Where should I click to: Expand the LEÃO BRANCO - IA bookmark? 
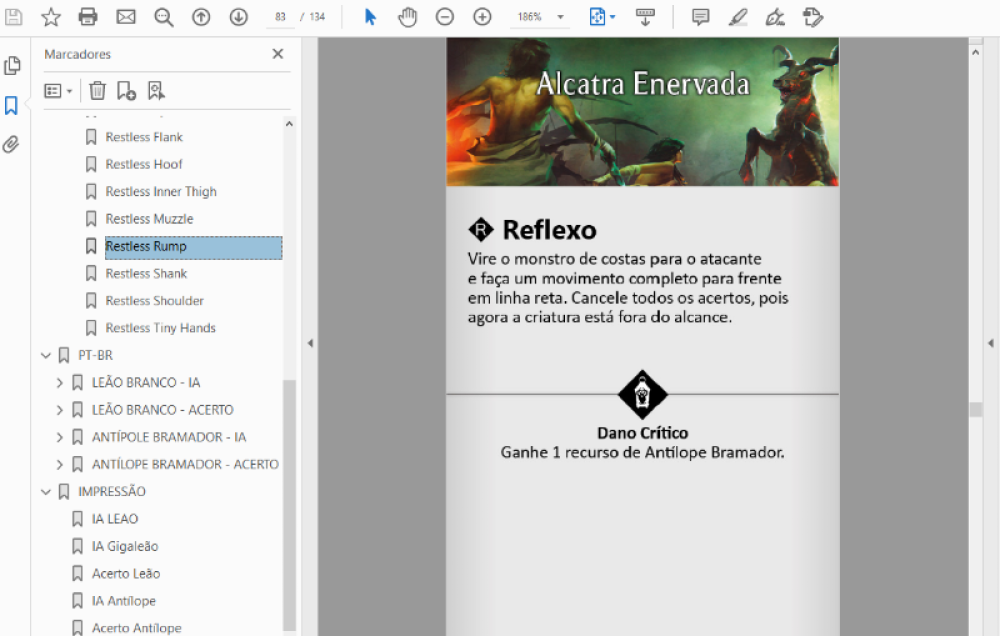coord(60,382)
